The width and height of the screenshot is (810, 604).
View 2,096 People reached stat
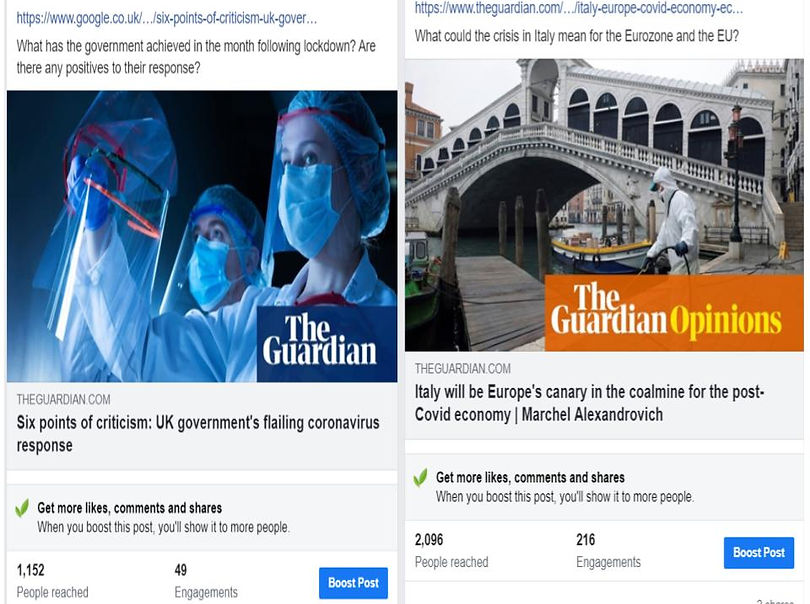451,550
